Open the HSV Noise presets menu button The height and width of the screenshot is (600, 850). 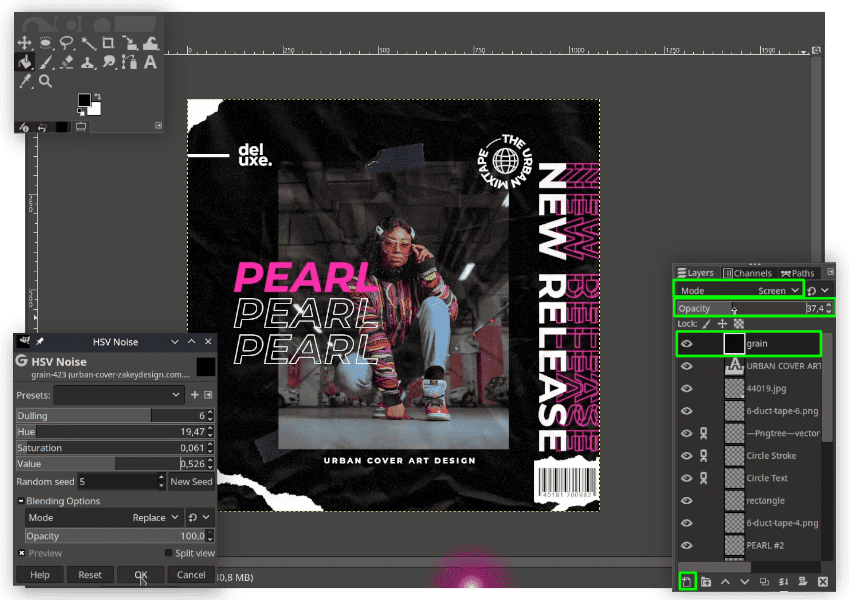tap(208, 395)
